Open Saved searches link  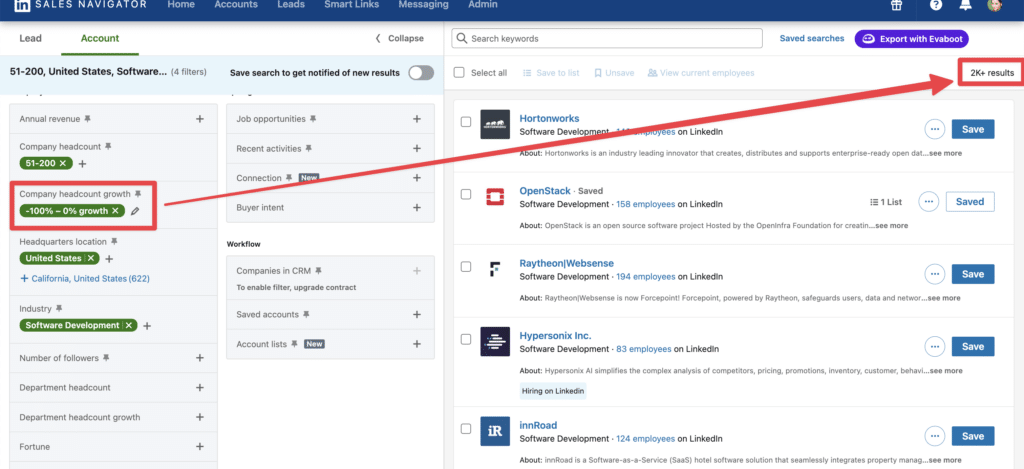tap(812, 39)
